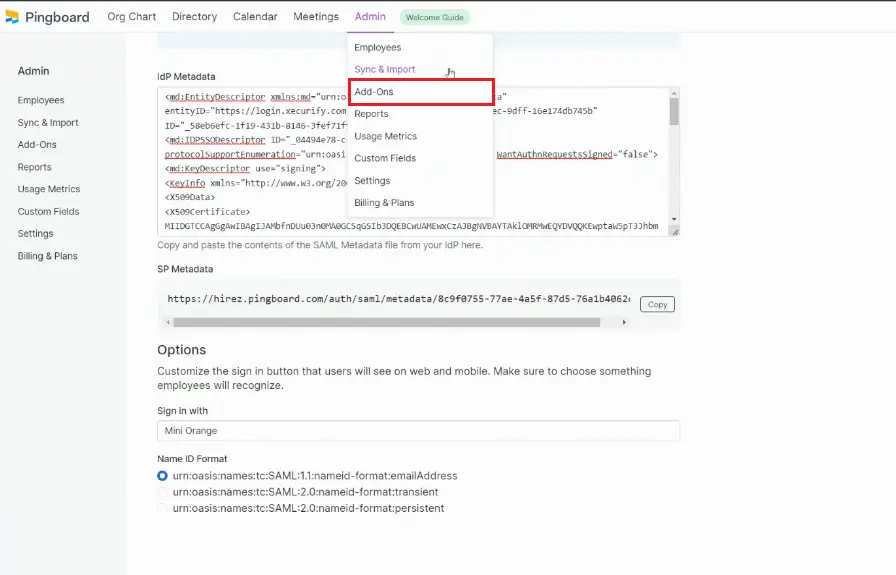896x575 pixels.
Task: Click the IdP Metadata vertical scrollbar thumb
Action: coord(674,111)
